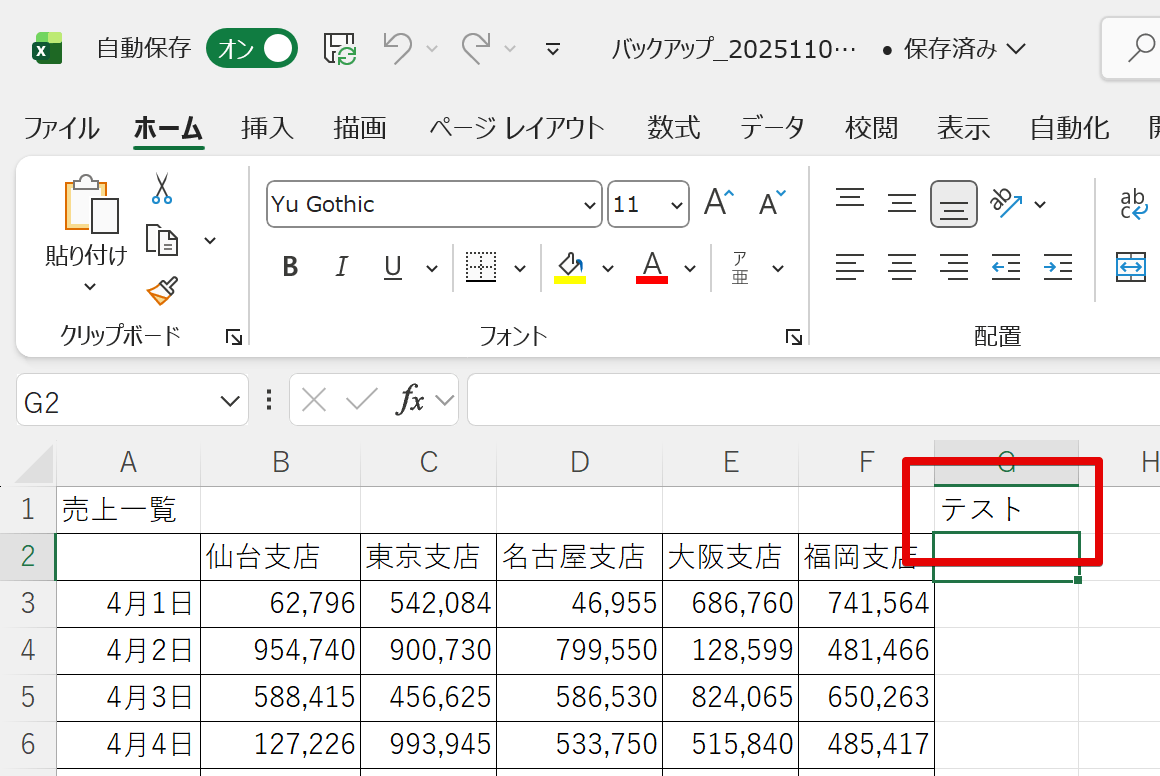1160x776 pixels.
Task: Apply center alignment from the ribbon
Action: (901, 267)
